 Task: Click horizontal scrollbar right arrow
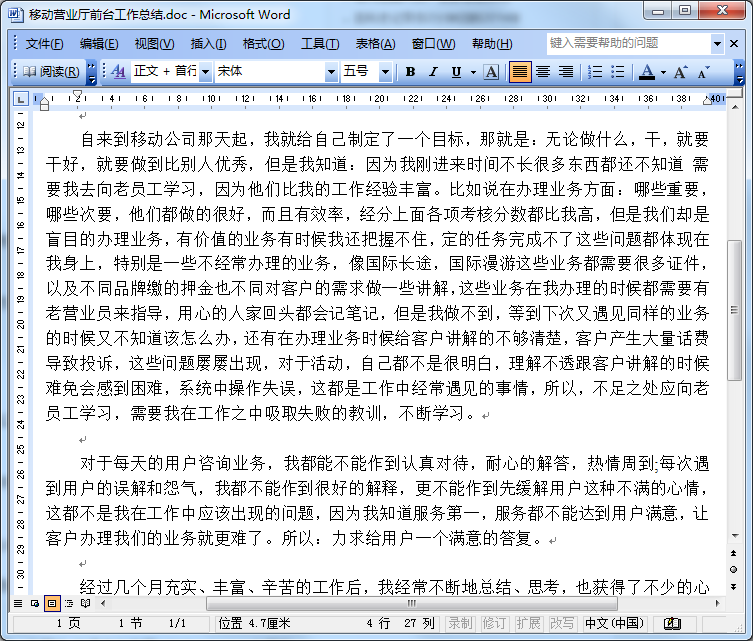718,603
